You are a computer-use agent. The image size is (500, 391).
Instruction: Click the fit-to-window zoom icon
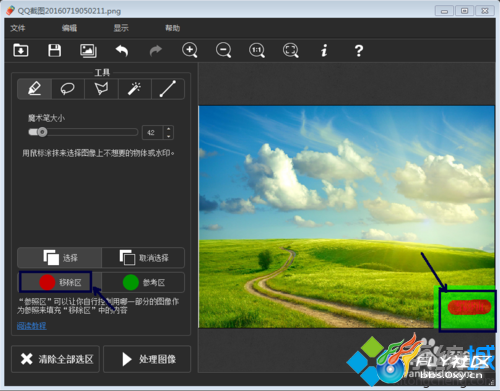(291, 51)
